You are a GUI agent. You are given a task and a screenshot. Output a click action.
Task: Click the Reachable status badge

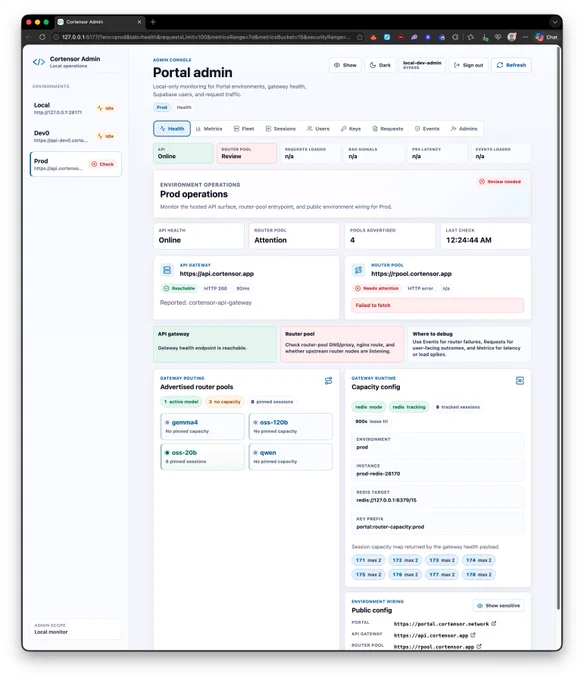[179, 288]
